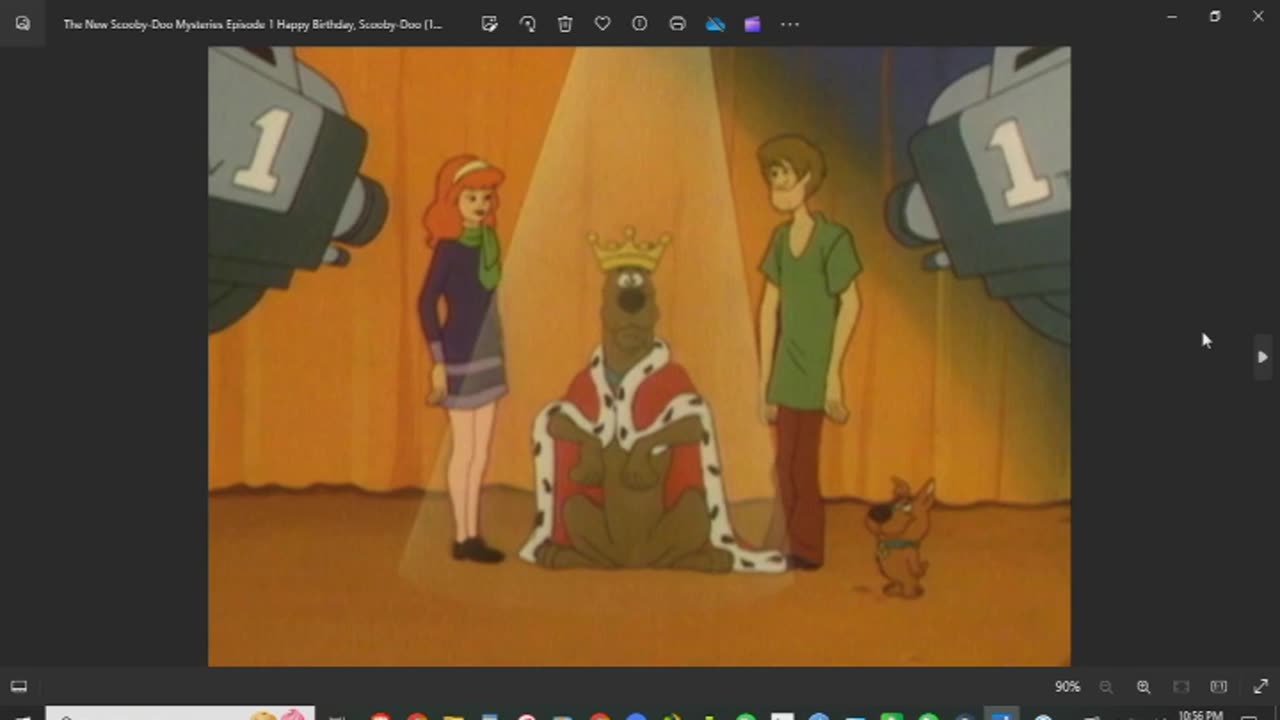Viewport: 1280px width, 720px height.
Task: Click the Zoom to fit icon
Action: tap(1181, 687)
